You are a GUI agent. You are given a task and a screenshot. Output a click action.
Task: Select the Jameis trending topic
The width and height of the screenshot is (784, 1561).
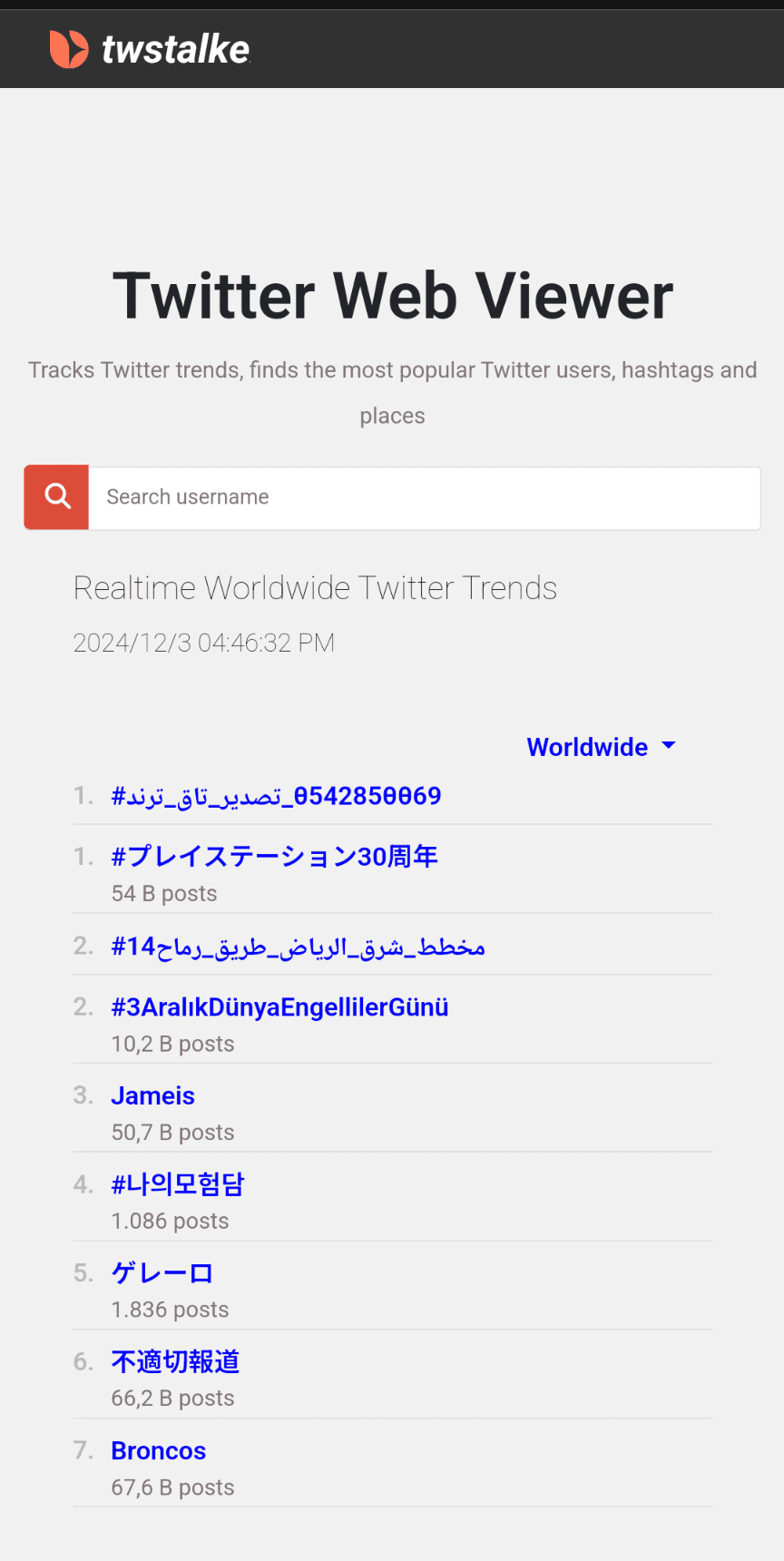(152, 1095)
